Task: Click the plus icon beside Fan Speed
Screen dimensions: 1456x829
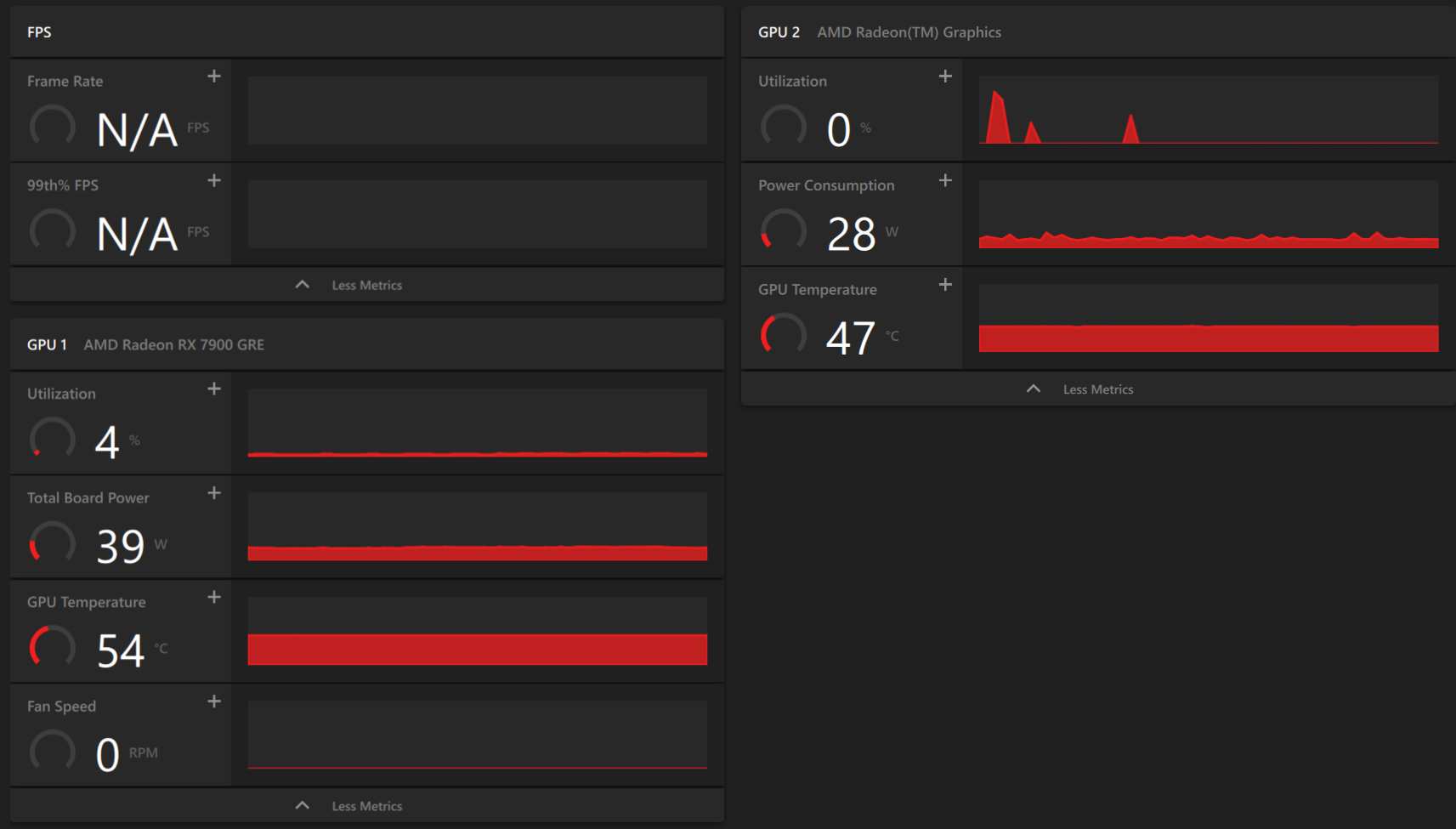Action: pos(214,701)
